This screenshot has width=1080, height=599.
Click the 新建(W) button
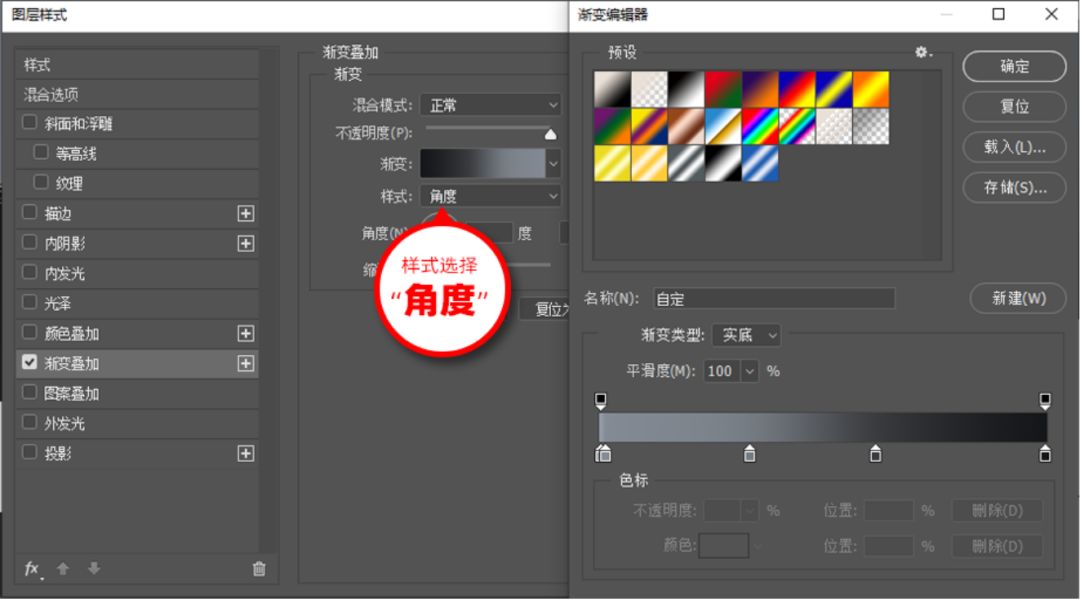1018,298
